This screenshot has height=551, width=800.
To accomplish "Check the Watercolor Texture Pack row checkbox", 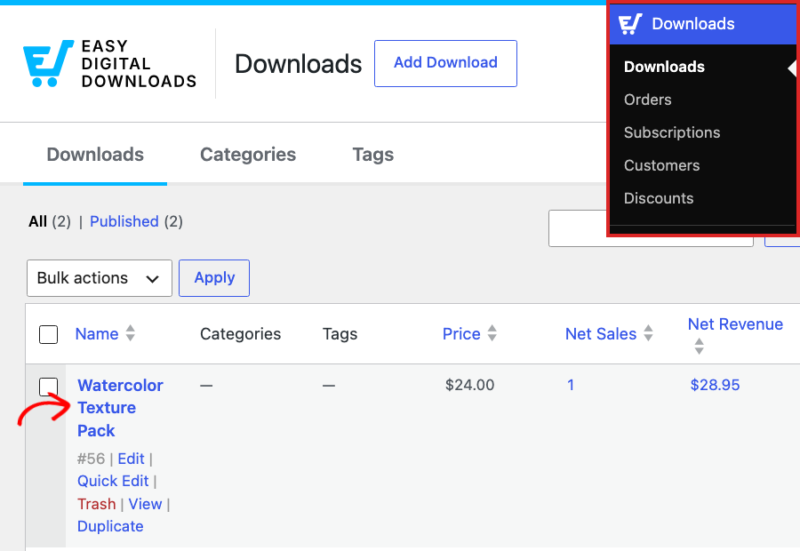I will 48,387.
